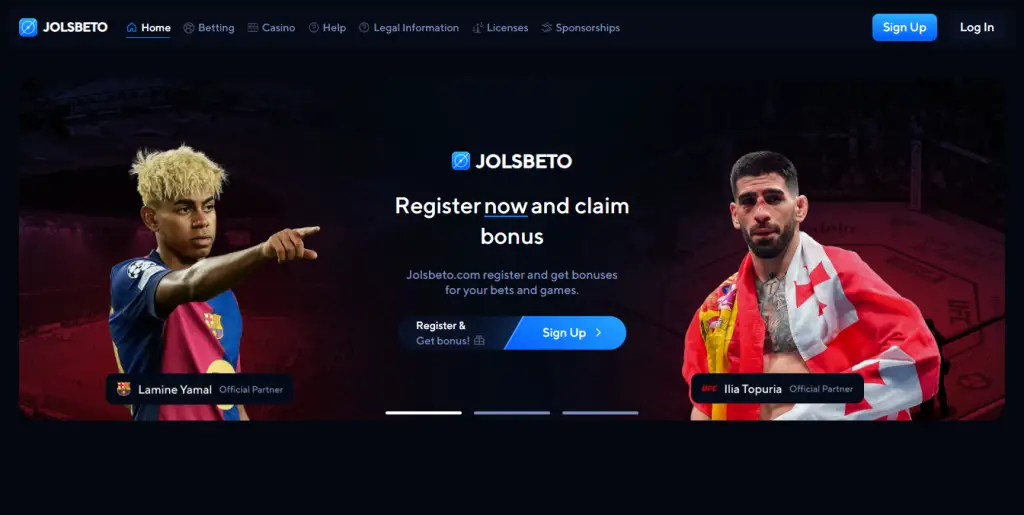Click the FC Barcelona crest badge icon
1024x515 pixels.
[x=123, y=389]
